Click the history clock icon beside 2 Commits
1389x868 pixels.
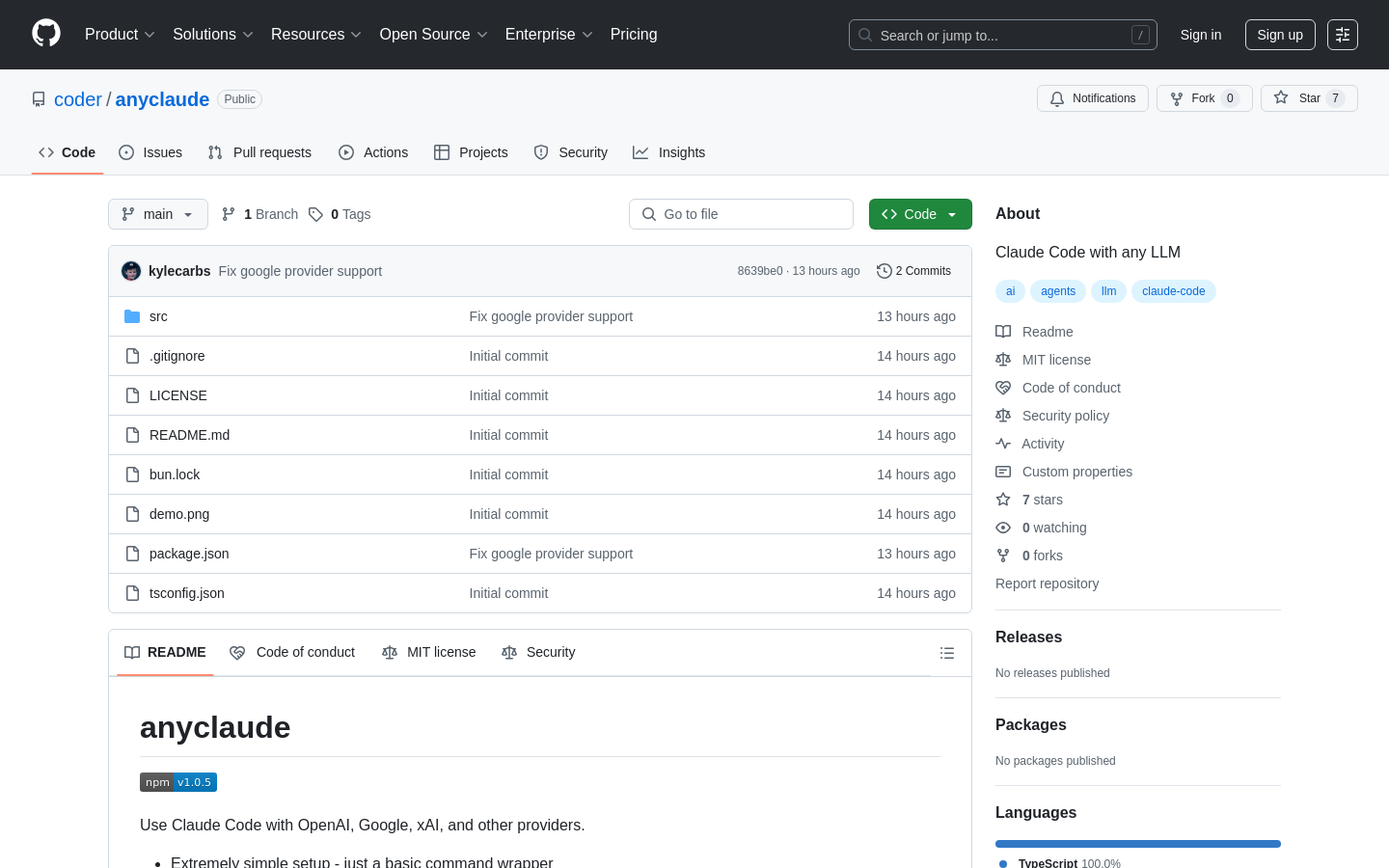(x=884, y=271)
